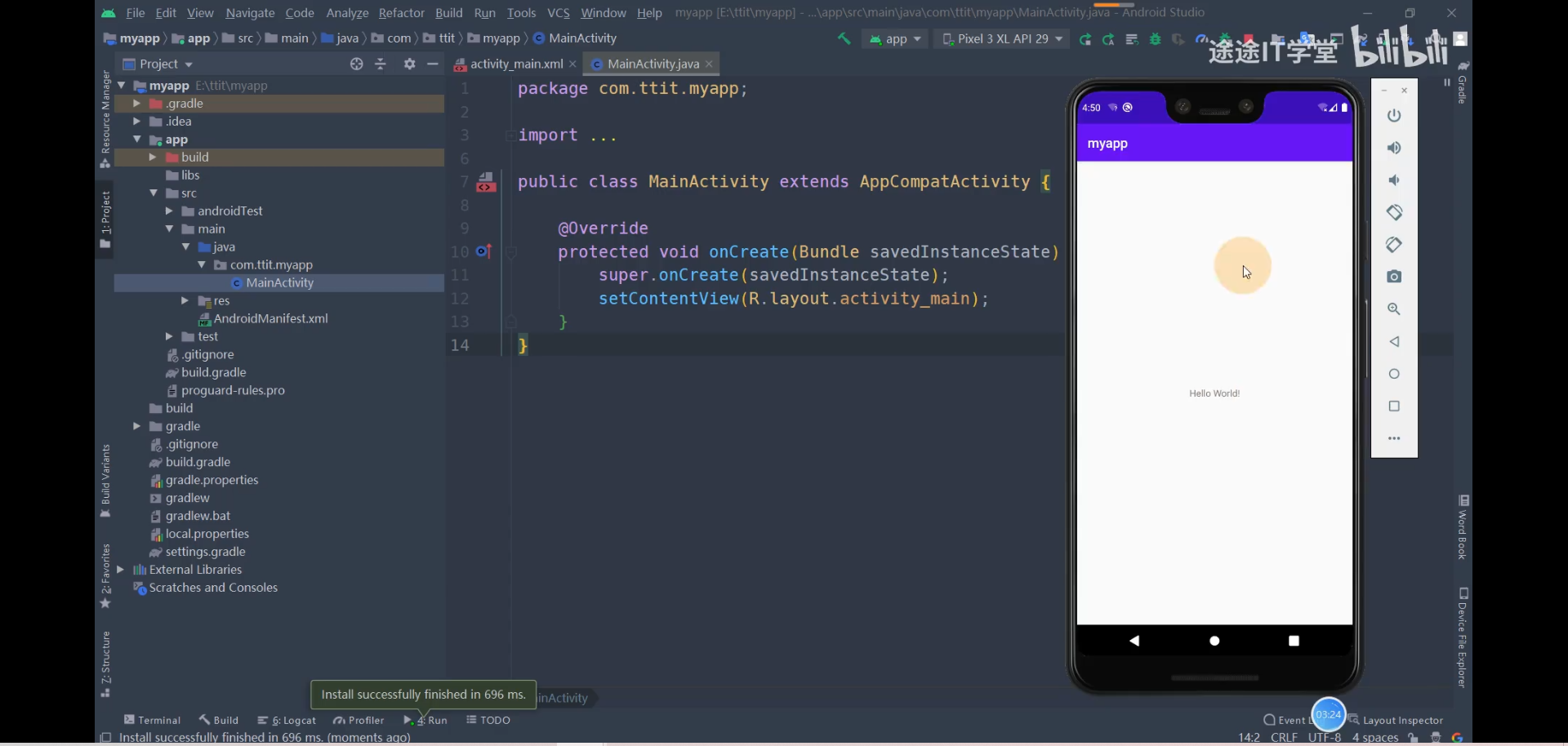
Task: Collapse the src folder
Action: tap(153, 193)
